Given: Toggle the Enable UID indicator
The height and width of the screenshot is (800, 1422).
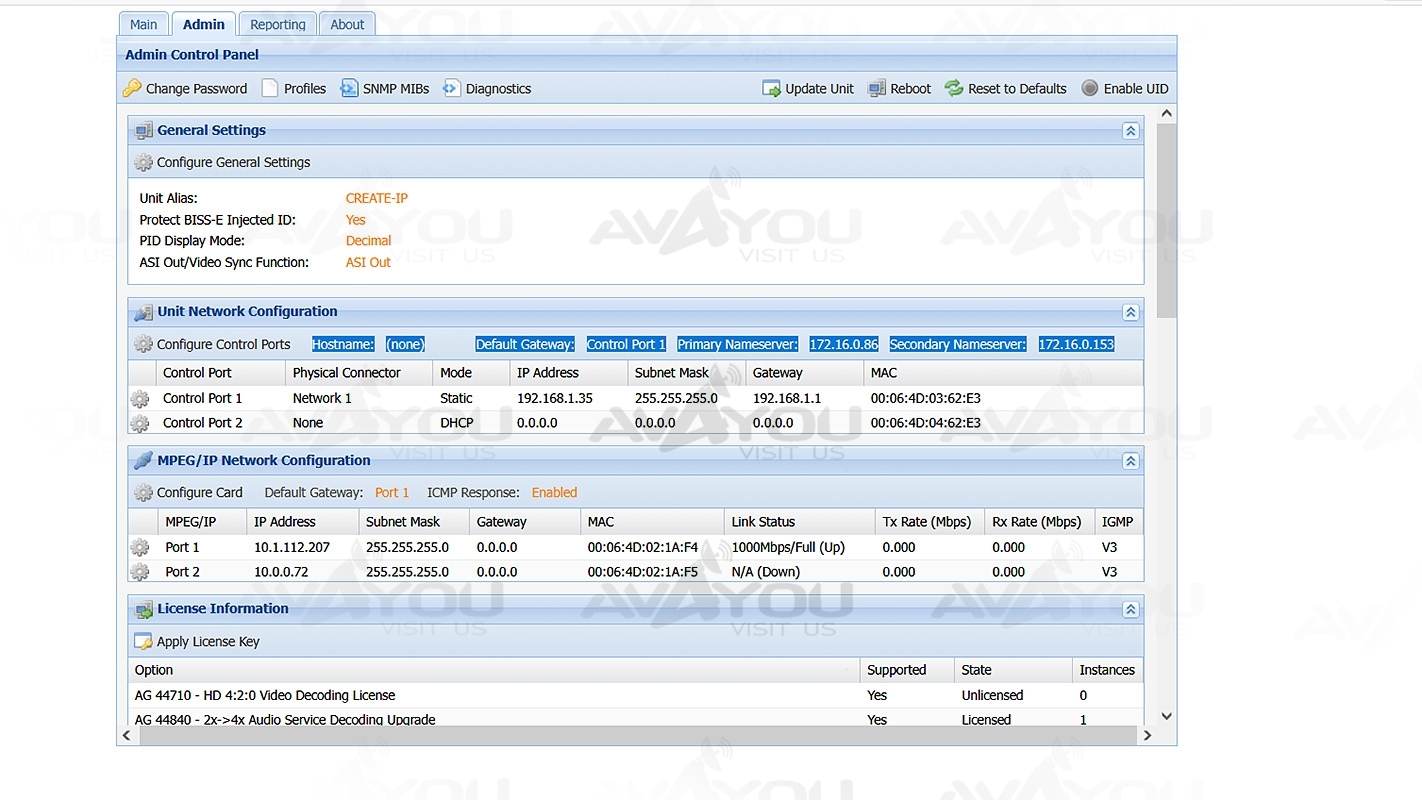Looking at the screenshot, I should coord(1090,89).
